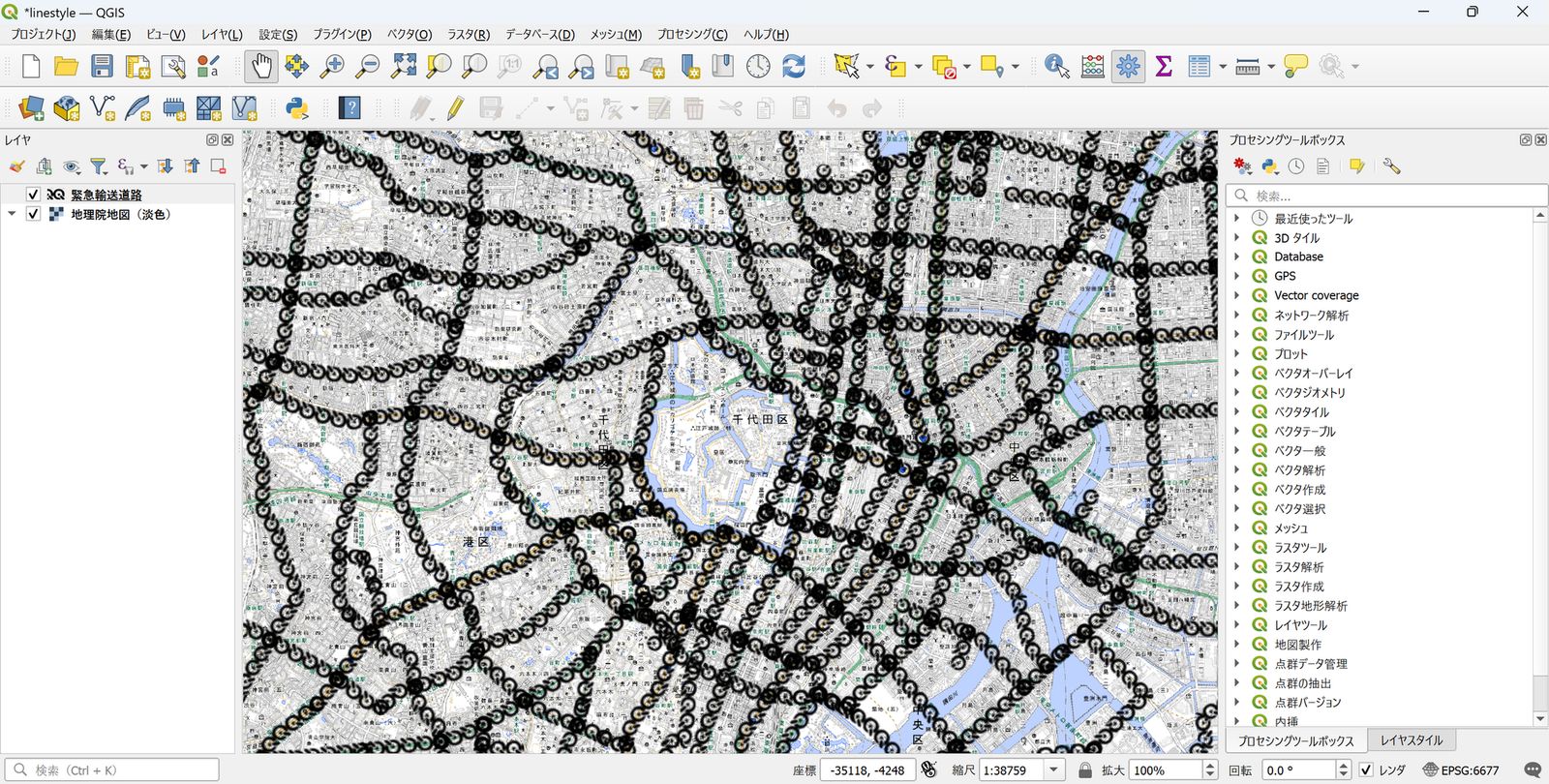Select the ベクタ選択 toolbox entry
This screenshot has width=1549, height=784.
coord(1299,508)
